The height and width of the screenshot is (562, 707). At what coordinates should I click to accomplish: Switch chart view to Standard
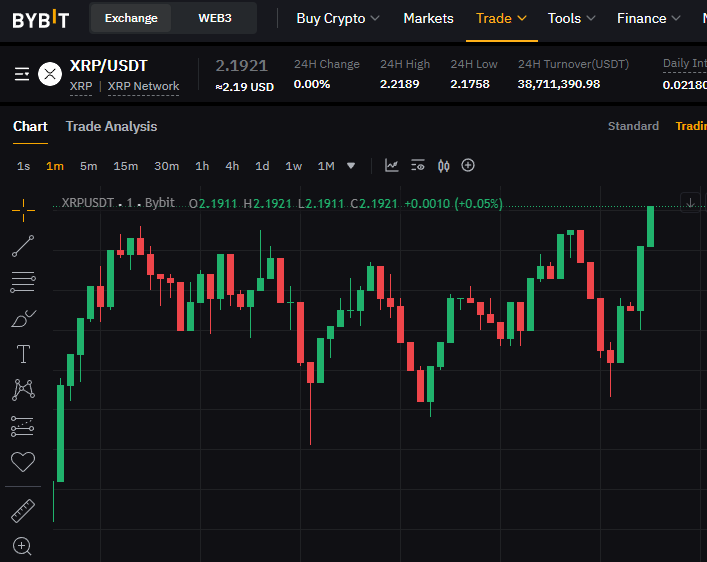coord(633,126)
